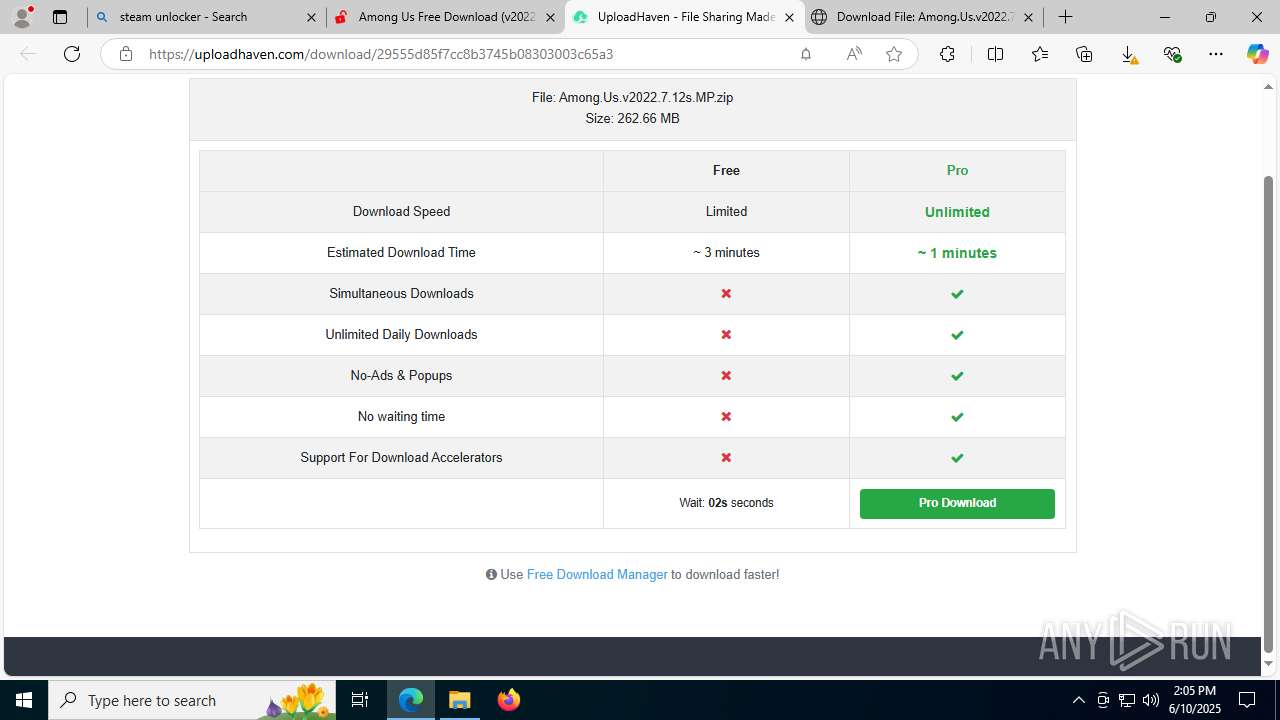1280x720 pixels.
Task: Open the Free Download Manager link
Action: click(597, 574)
